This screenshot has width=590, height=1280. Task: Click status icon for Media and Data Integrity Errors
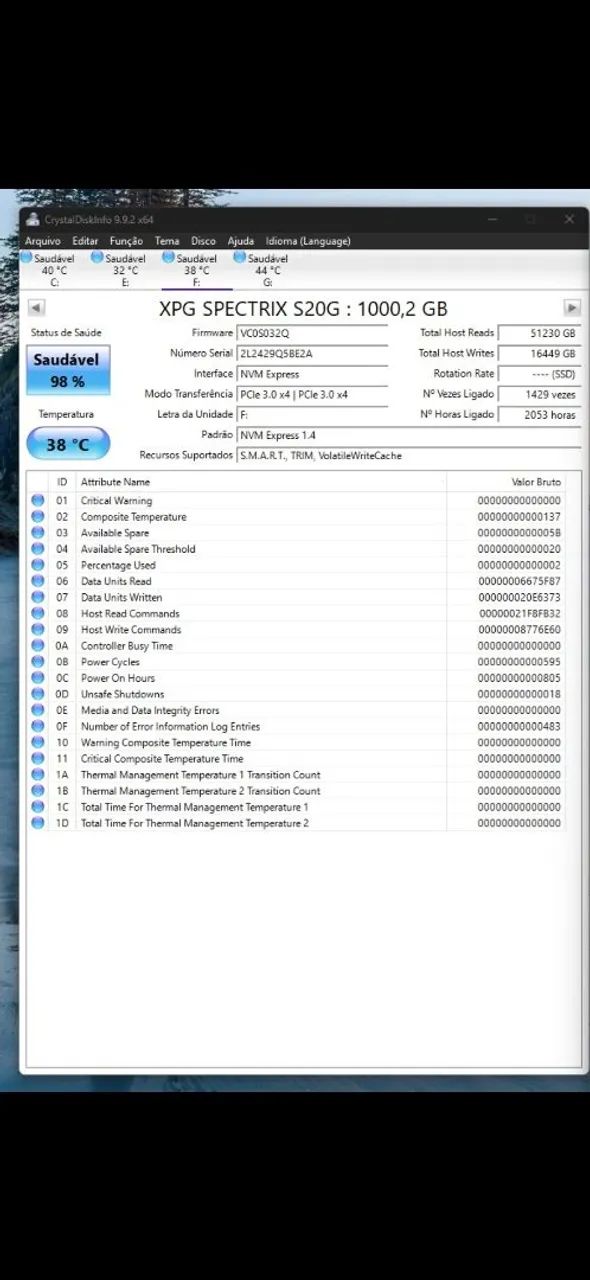(38, 710)
